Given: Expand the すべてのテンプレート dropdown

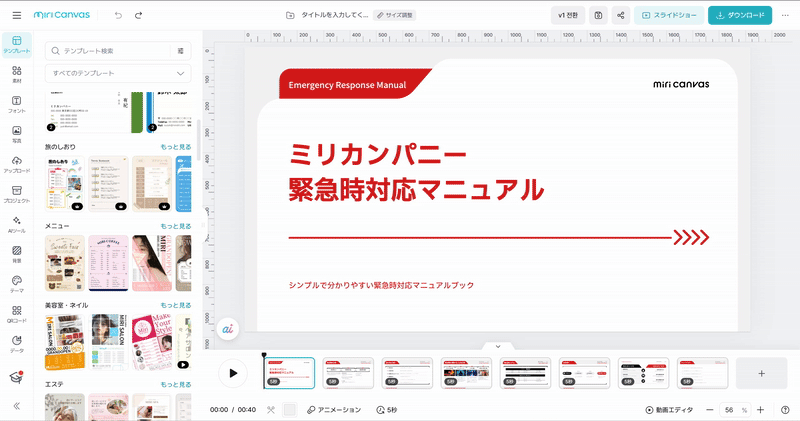Looking at the screenshot, I should point(118,73).
